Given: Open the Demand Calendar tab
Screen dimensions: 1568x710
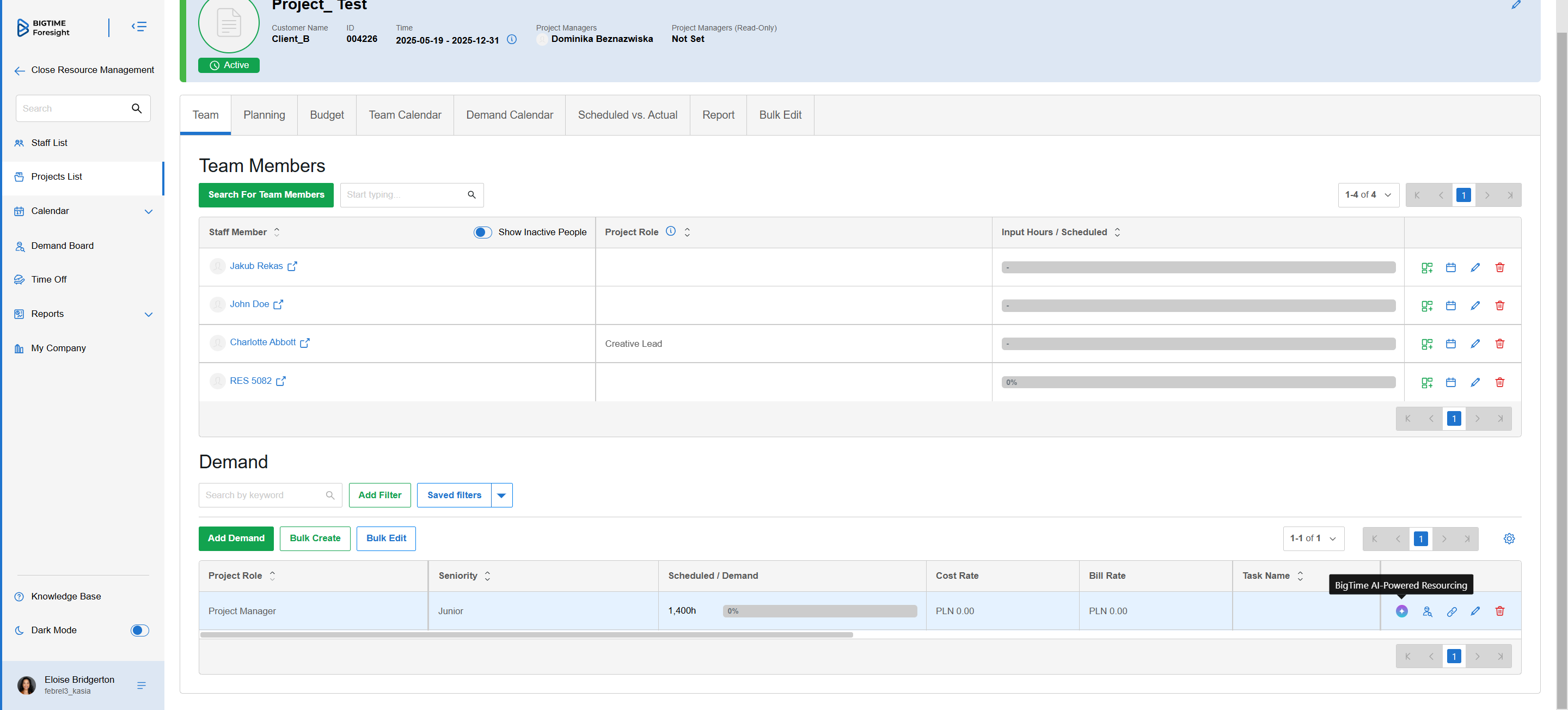Looking at the screenshot, I should tap(510, 115).
